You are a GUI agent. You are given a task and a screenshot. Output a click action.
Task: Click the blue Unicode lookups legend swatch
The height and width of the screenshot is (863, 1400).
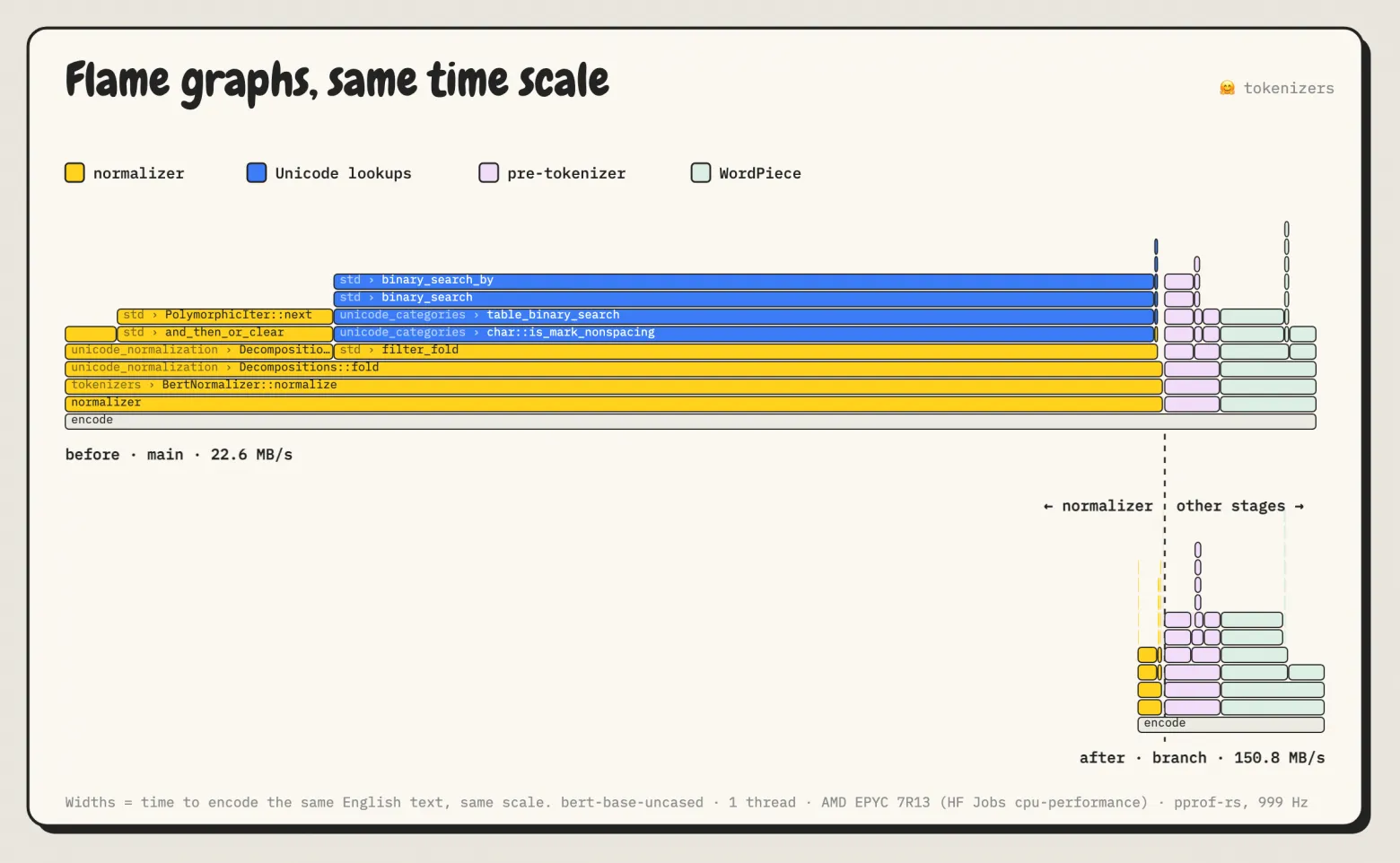[x=257, y=173]
